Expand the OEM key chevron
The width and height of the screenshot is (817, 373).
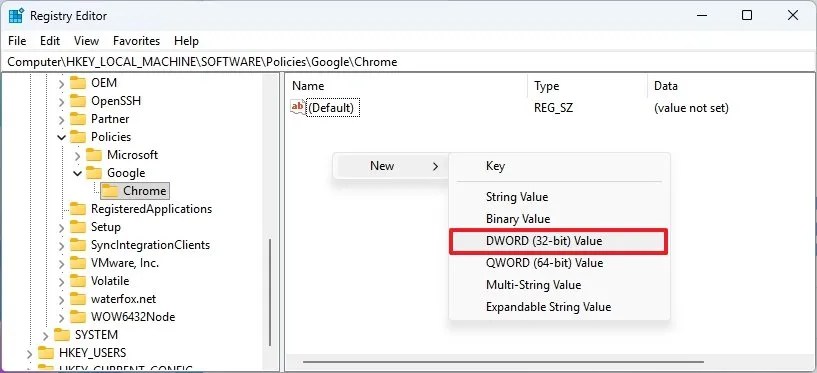[61, 83]
